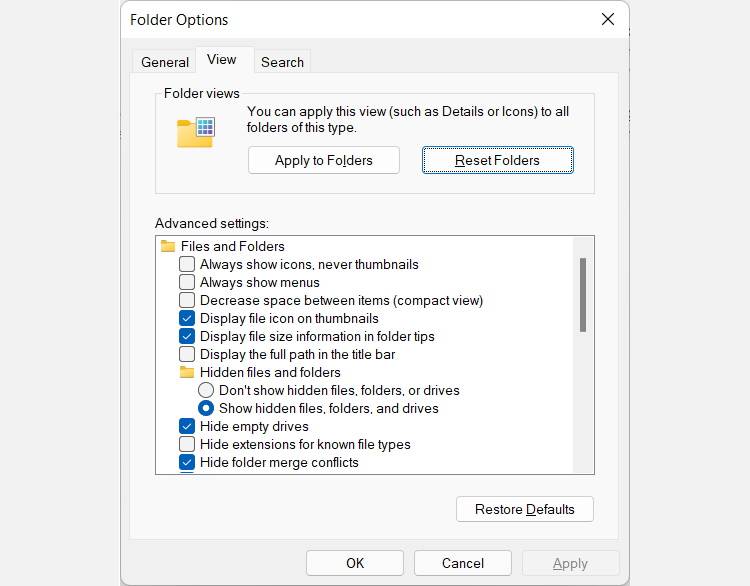Uncheck Display file icon on thumbnails
The image size is (750, 586).
(x=187, y=318)
